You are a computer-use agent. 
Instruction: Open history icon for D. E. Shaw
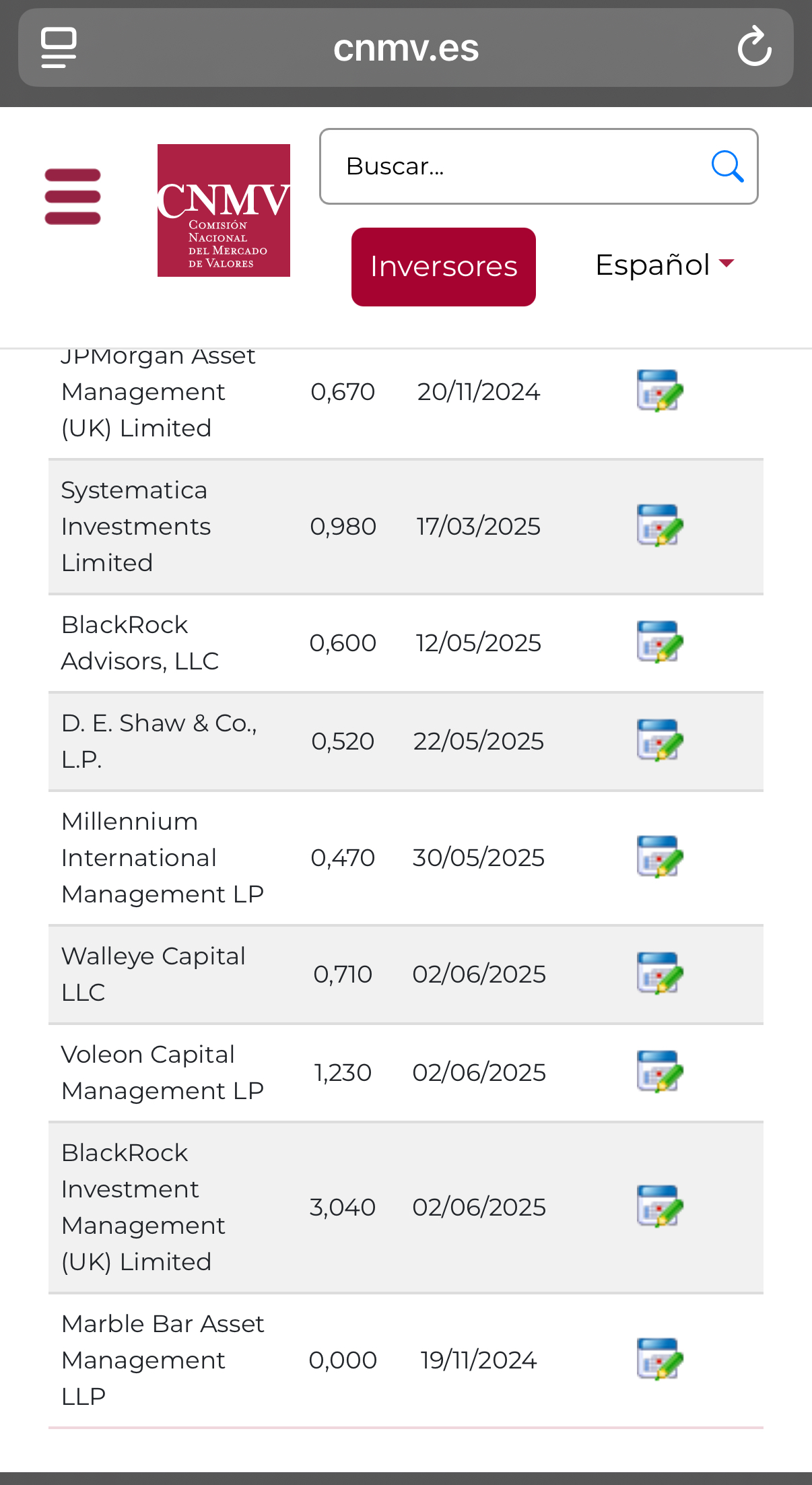point(660,740)
